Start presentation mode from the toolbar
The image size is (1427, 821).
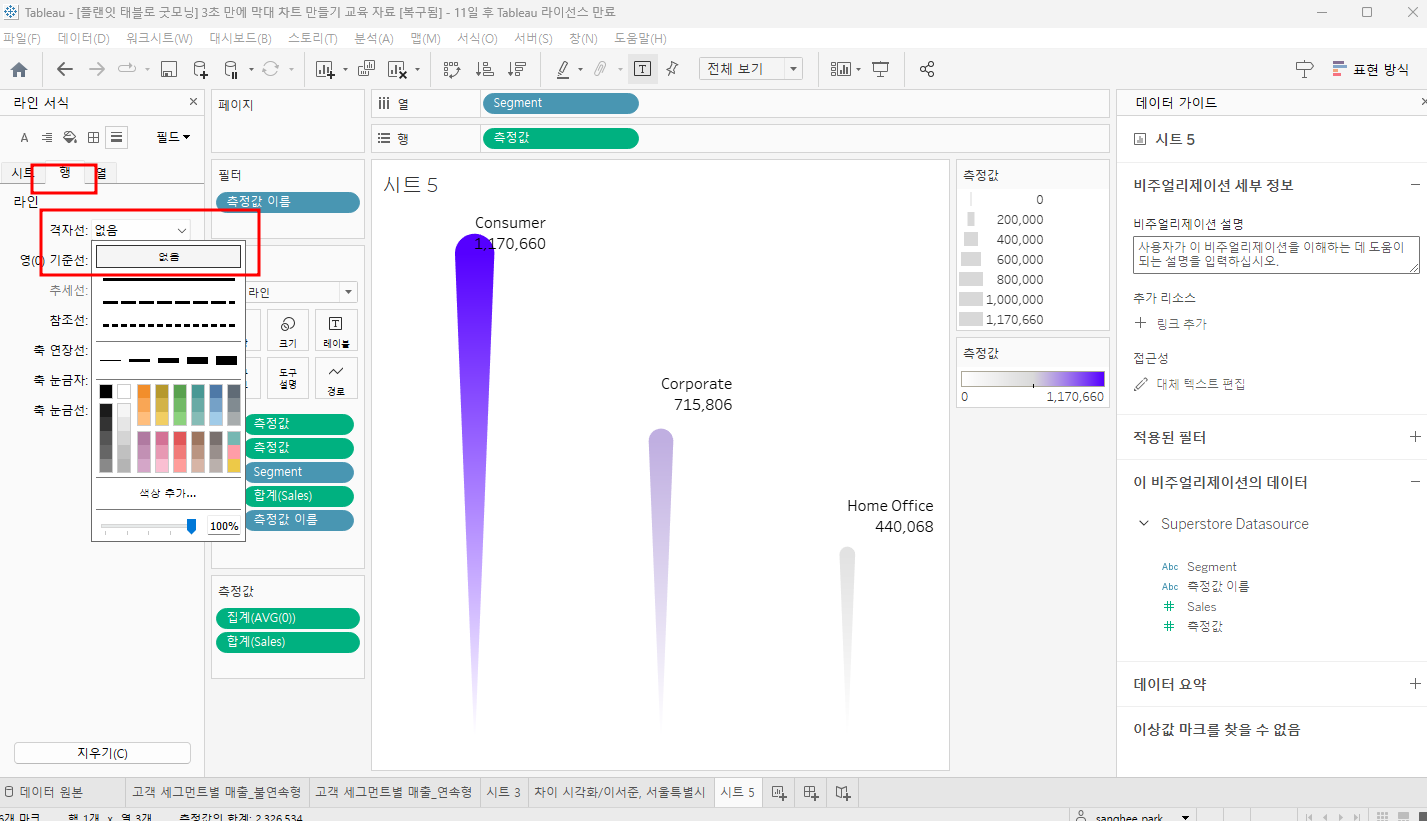(880, 69)
